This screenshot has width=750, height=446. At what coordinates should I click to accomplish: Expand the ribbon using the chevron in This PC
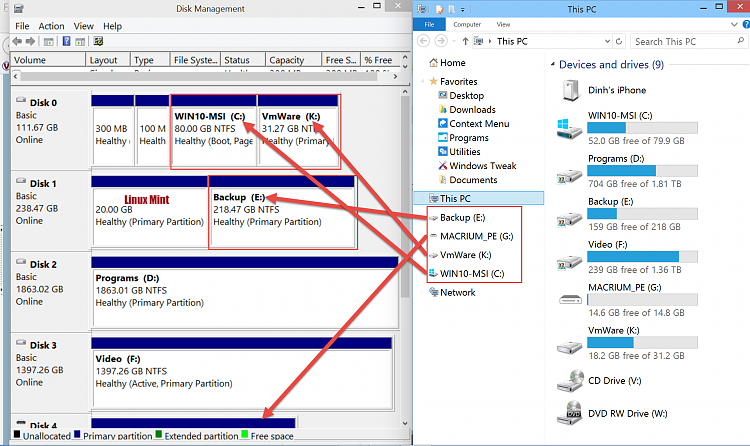click(x=734, y=24)
